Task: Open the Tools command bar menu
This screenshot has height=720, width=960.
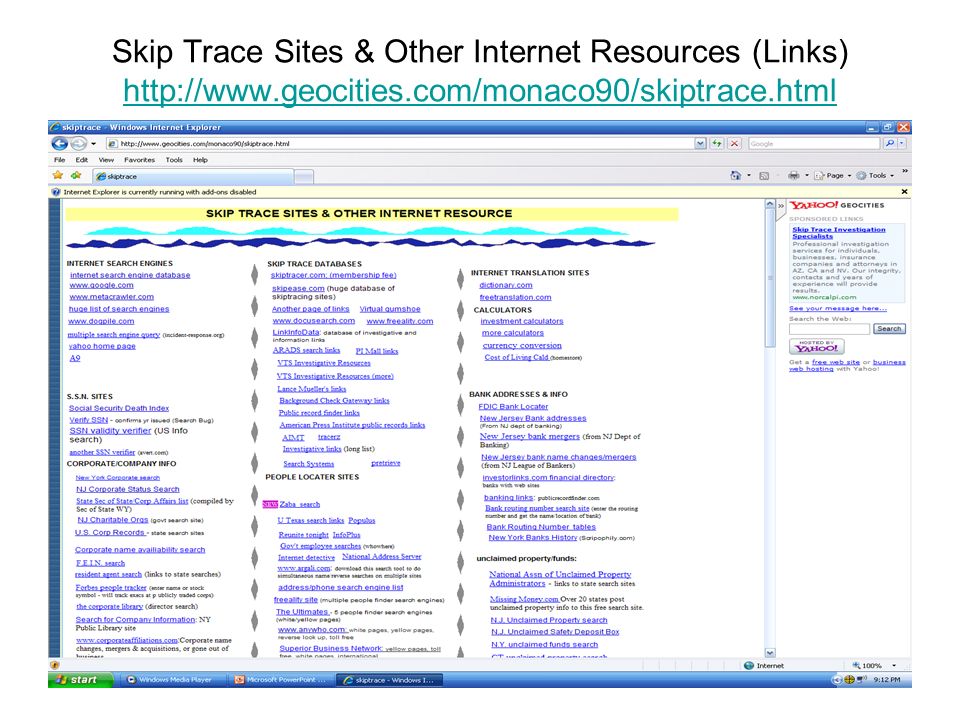Action: coord(875,176)
